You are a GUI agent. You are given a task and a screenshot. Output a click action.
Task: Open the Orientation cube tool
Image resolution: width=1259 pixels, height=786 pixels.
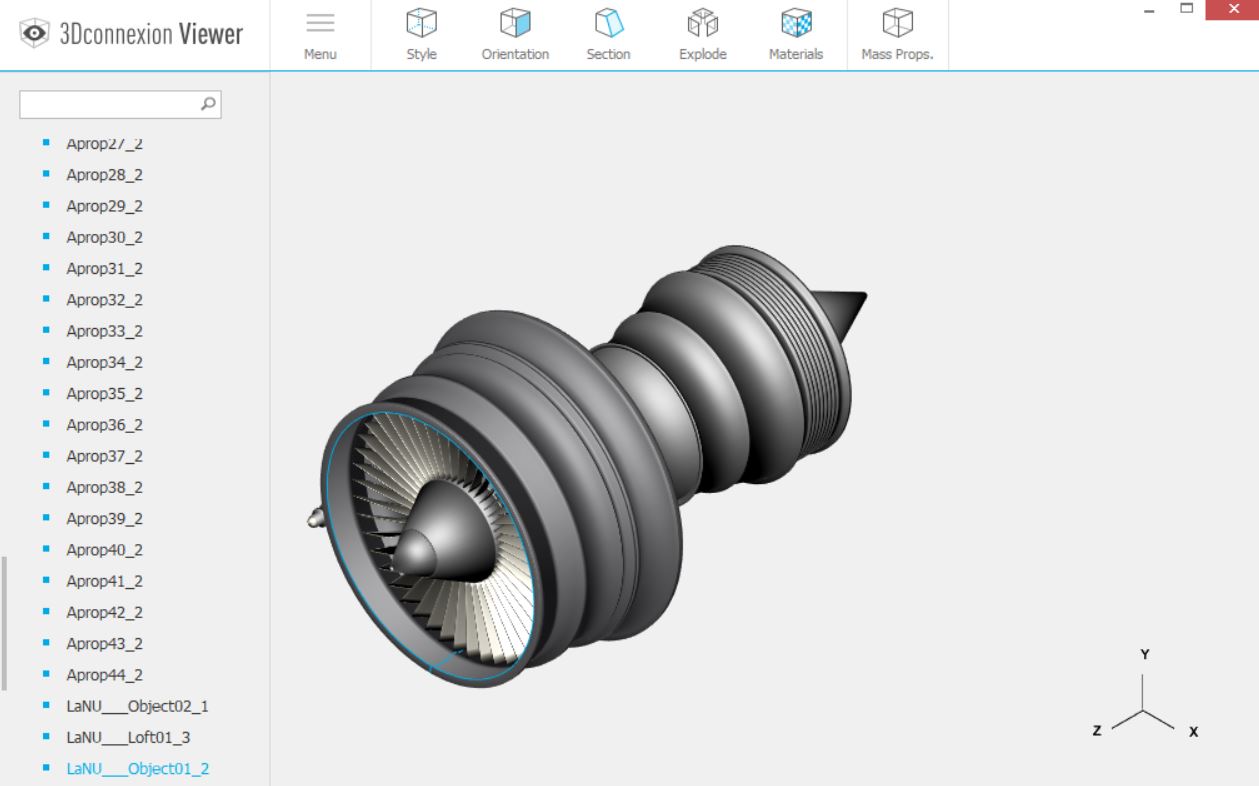point(515,36)
